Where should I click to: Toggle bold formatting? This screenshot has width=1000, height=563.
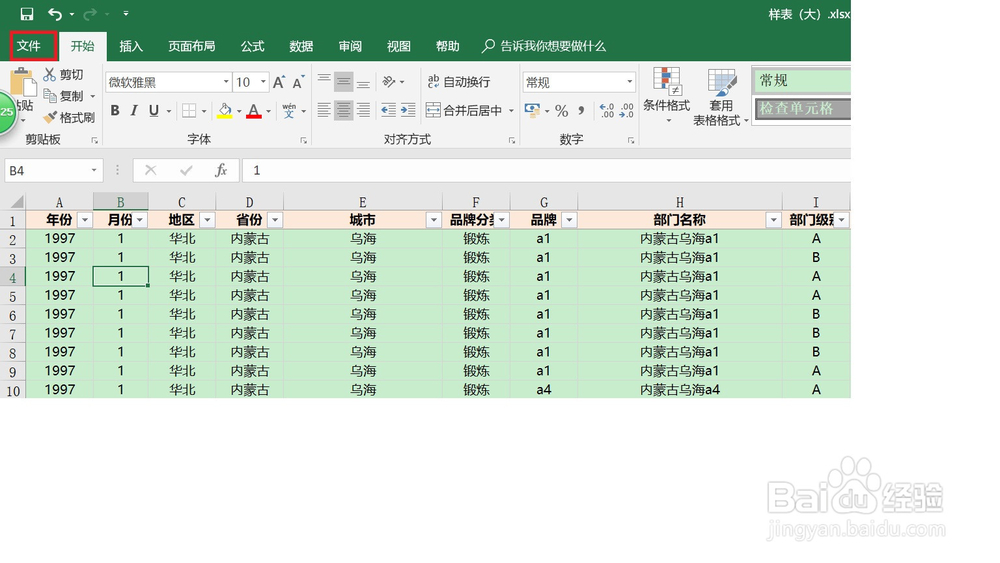click(x=115, y=110)
